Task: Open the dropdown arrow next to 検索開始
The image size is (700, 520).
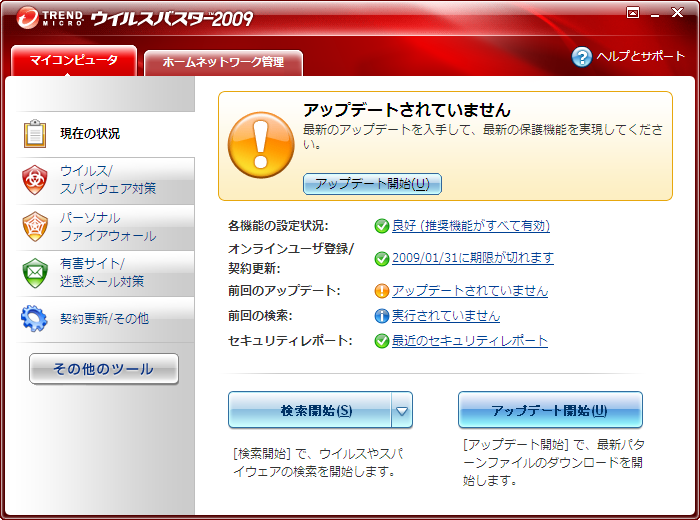Action: point(402,410)
